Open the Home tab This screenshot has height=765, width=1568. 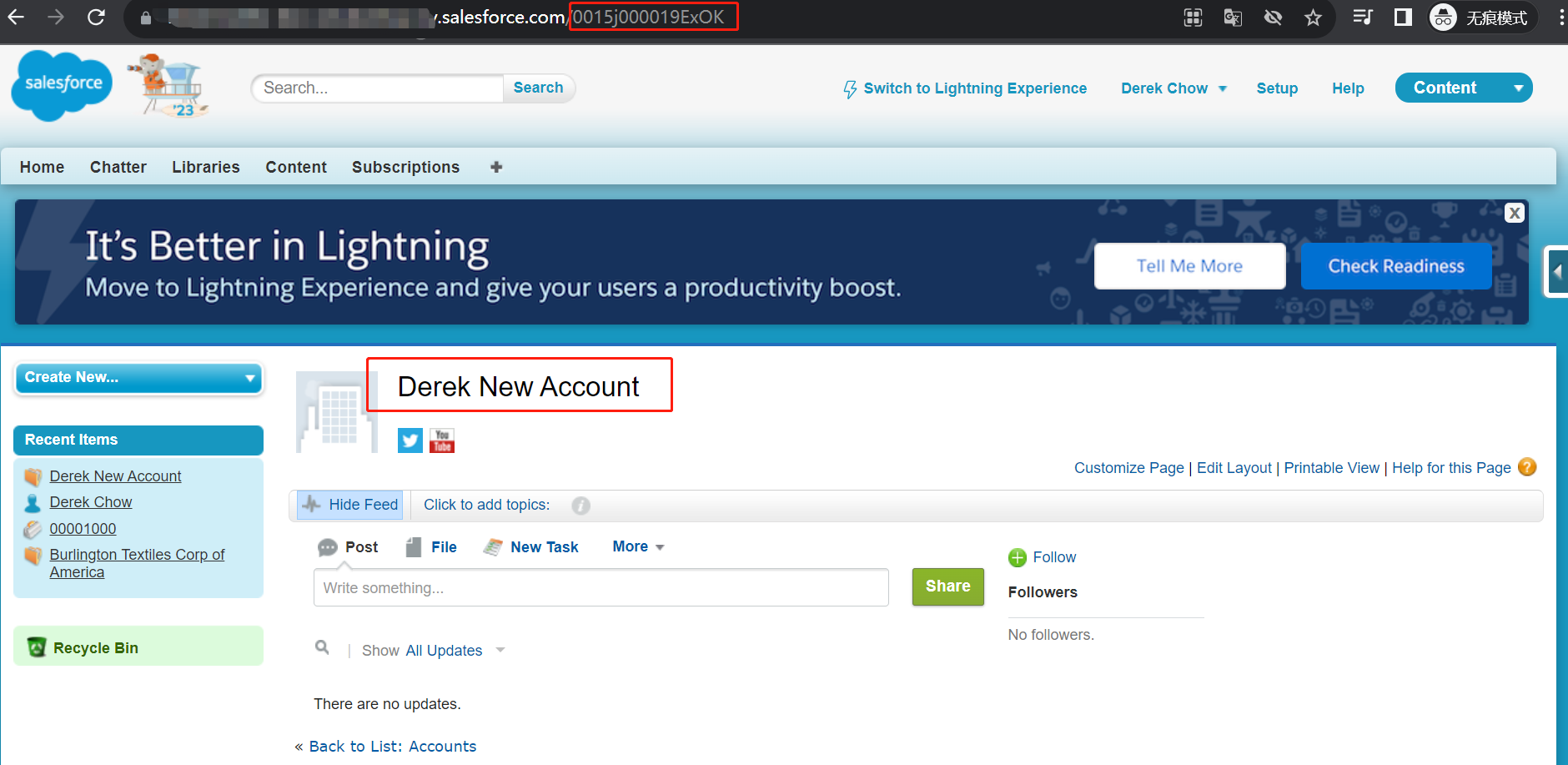pos(42,167)
